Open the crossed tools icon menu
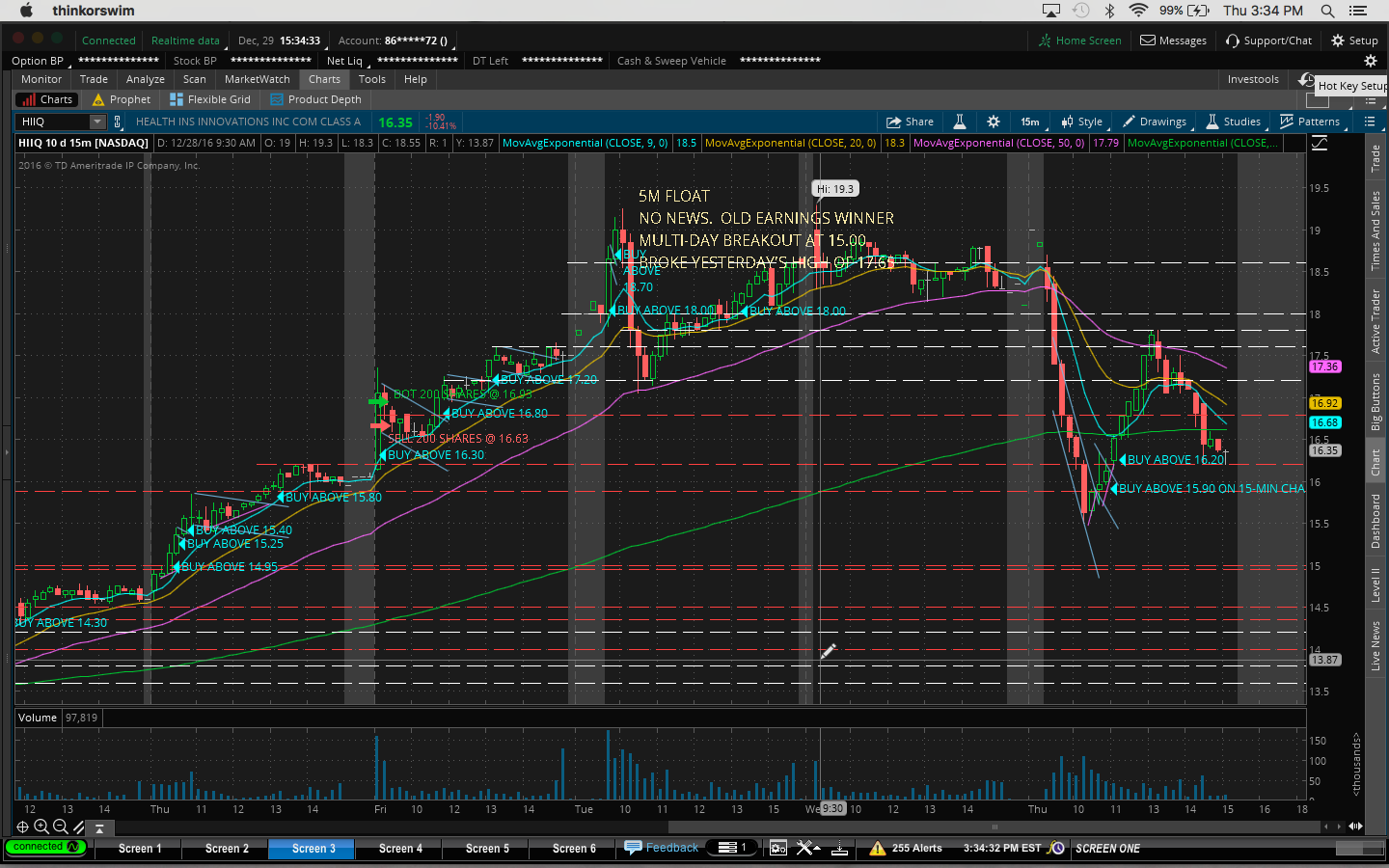This screenshot has width=1389, height=868. tap(807, 848)
